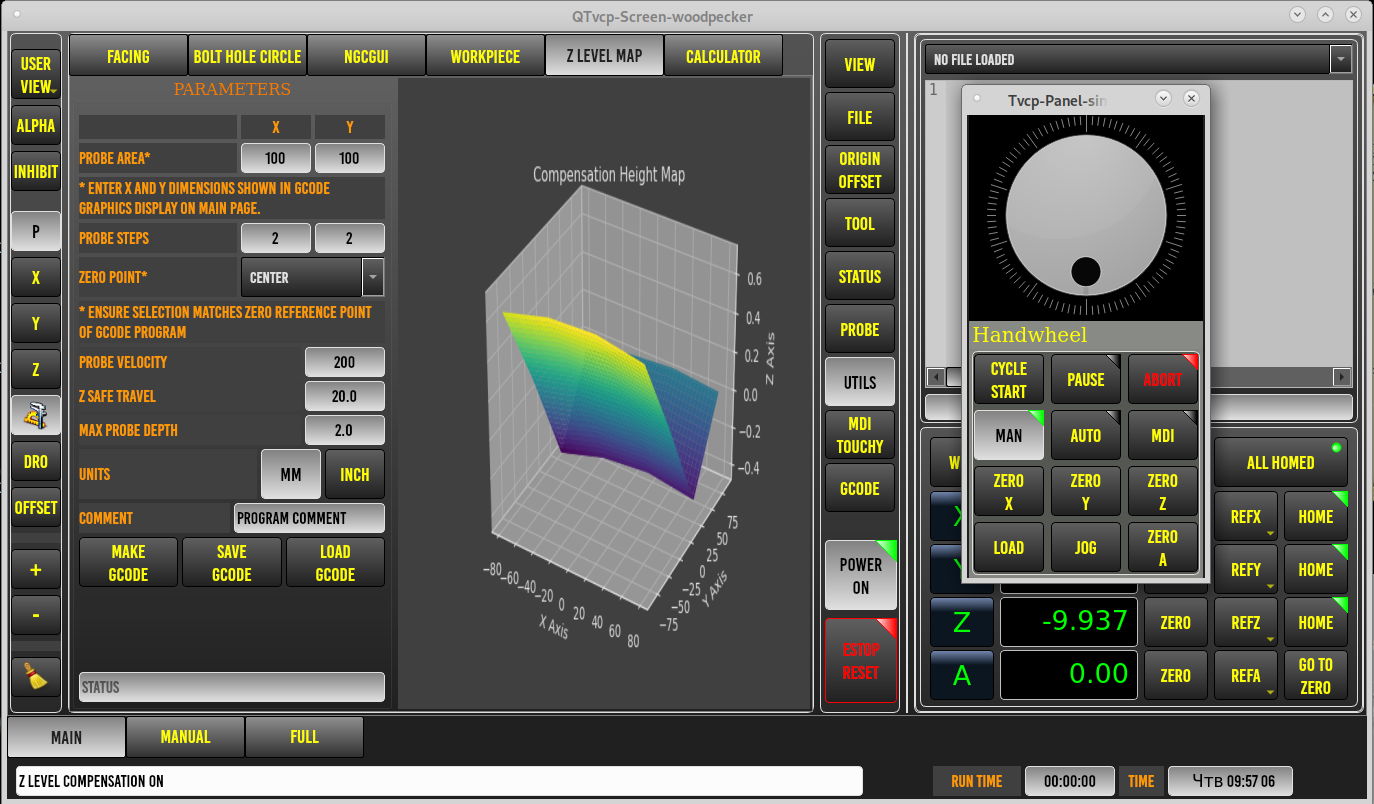Viewport: 1374px width, 804px height.
Task: Select the Z LEVEL MAP tab
Action: click(604, 56)
